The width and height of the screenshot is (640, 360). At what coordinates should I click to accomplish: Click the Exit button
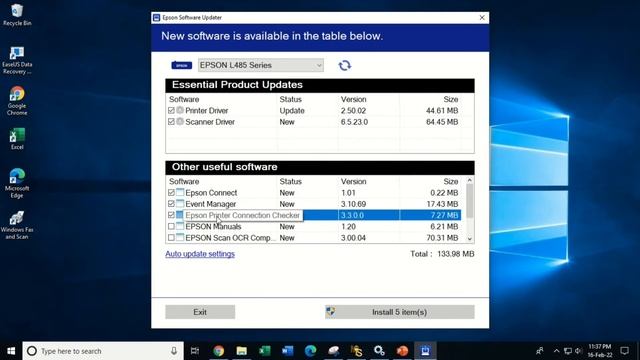click(200, 312)
